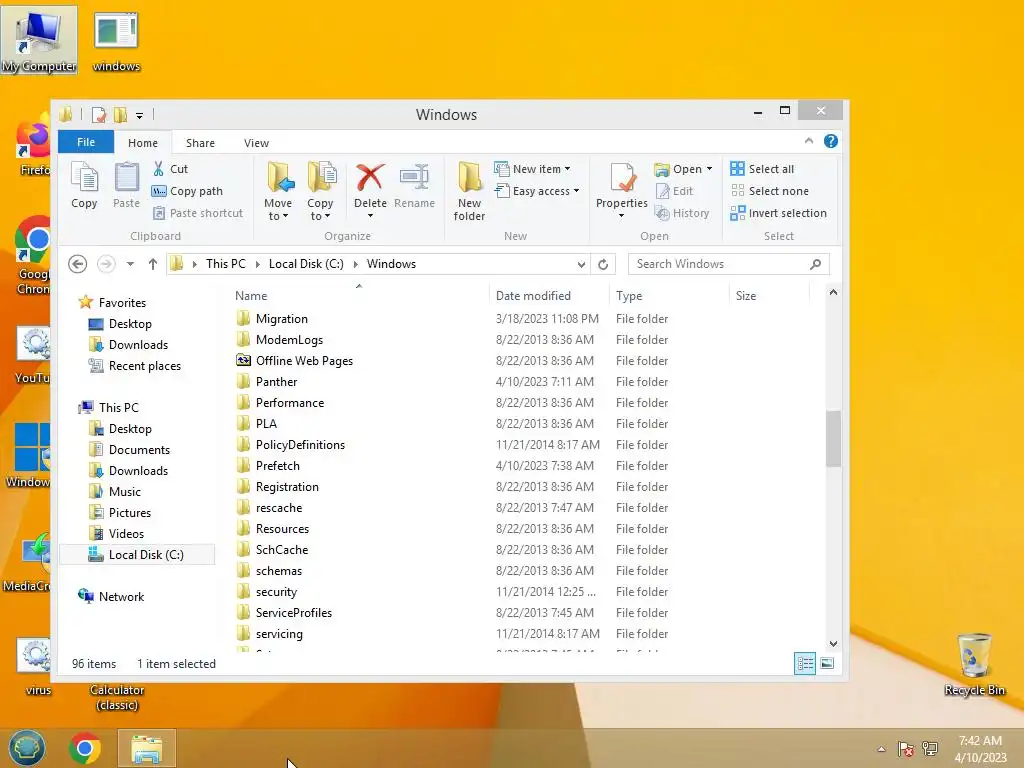Select the PolicyDefinitions folder
The width and height of the screenshot is (1024, 768).
click(x=291, y=445)
